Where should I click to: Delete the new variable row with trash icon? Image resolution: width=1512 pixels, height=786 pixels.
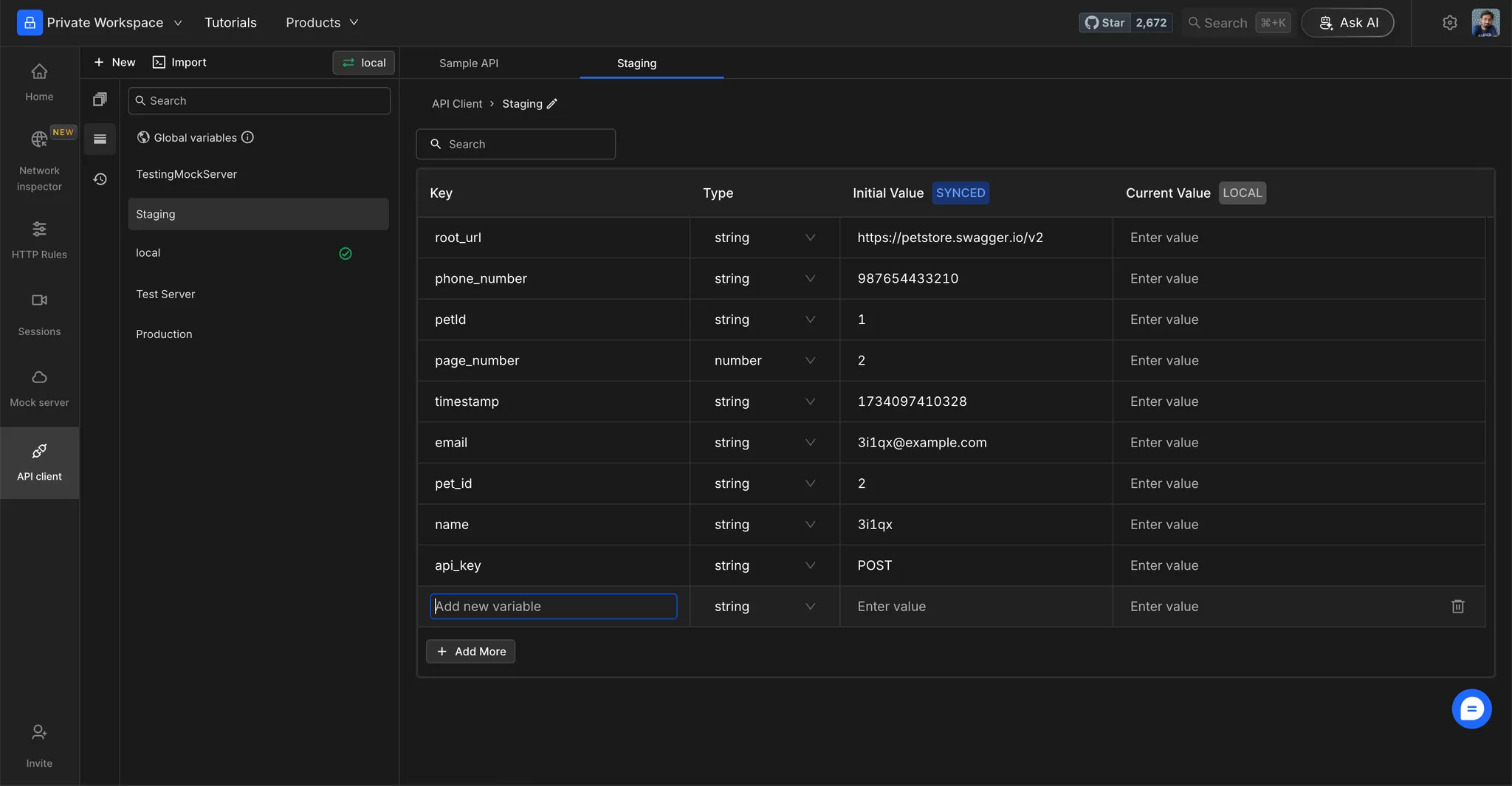point(1457,607)
